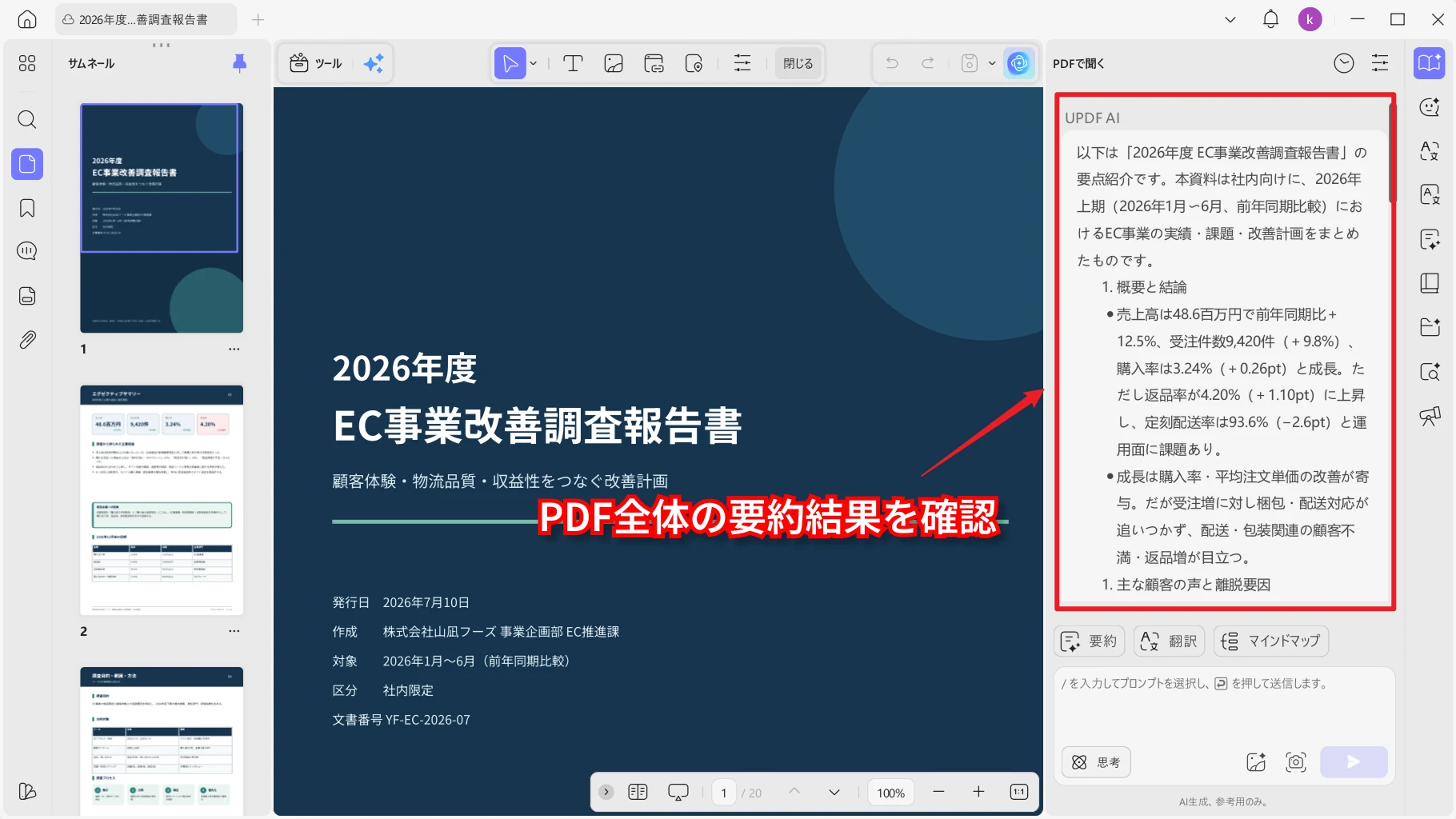Click the 要約 summarize button

[x=1089, y=641]
